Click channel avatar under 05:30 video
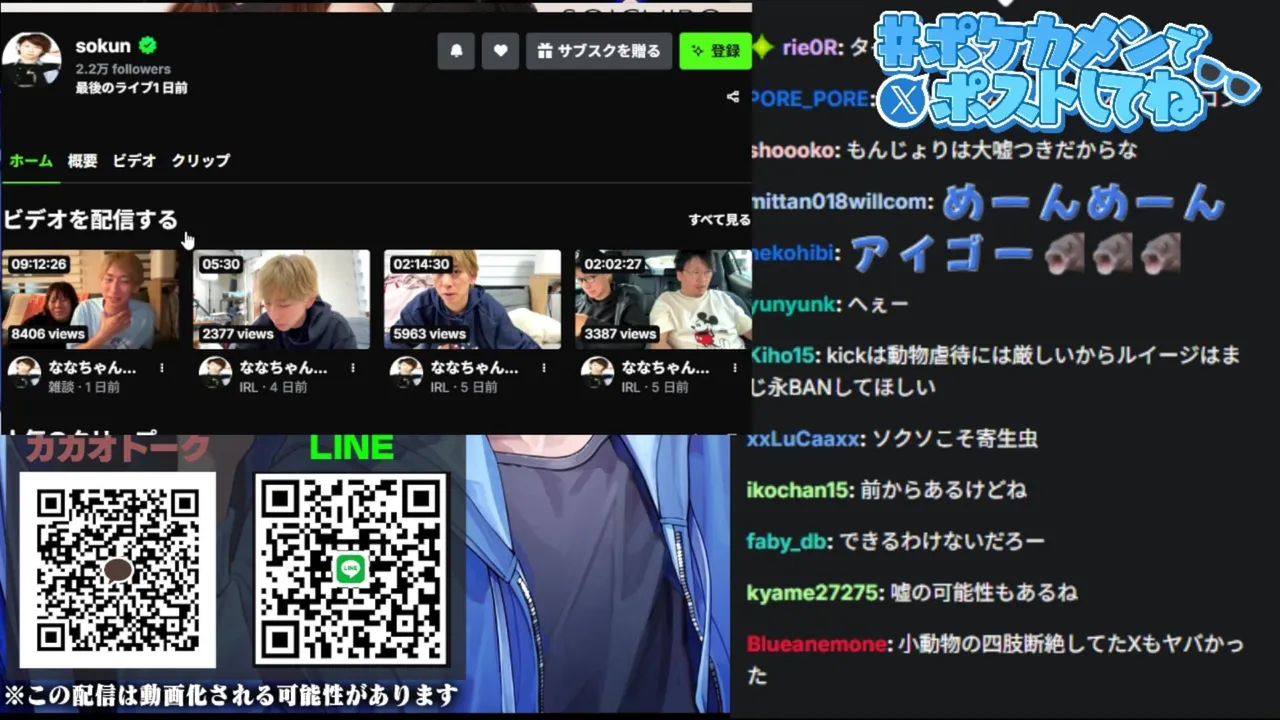 (x=215, y=372)
